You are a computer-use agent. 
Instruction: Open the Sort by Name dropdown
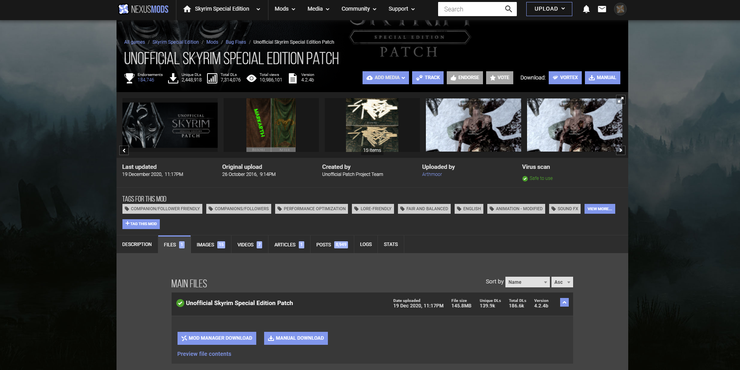tap(527, 282)
